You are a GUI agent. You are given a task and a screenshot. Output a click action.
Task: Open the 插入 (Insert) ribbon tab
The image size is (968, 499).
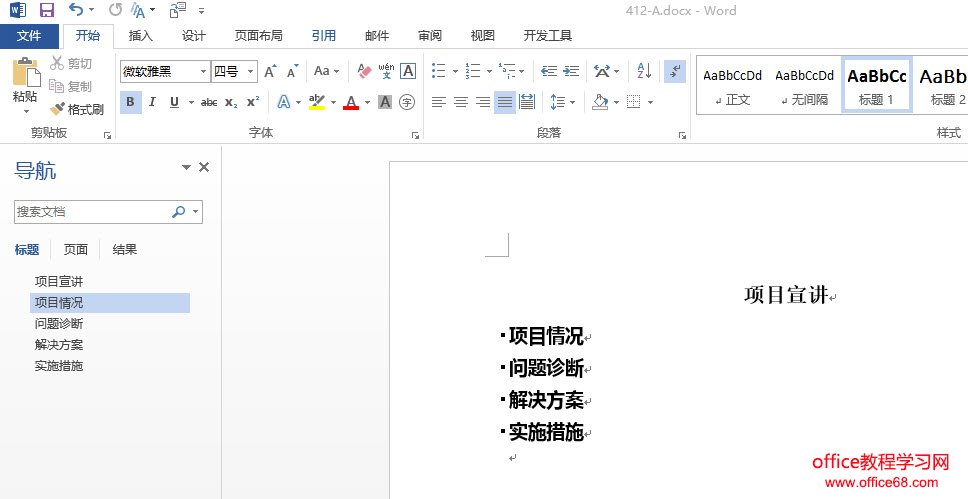(141, 36)
